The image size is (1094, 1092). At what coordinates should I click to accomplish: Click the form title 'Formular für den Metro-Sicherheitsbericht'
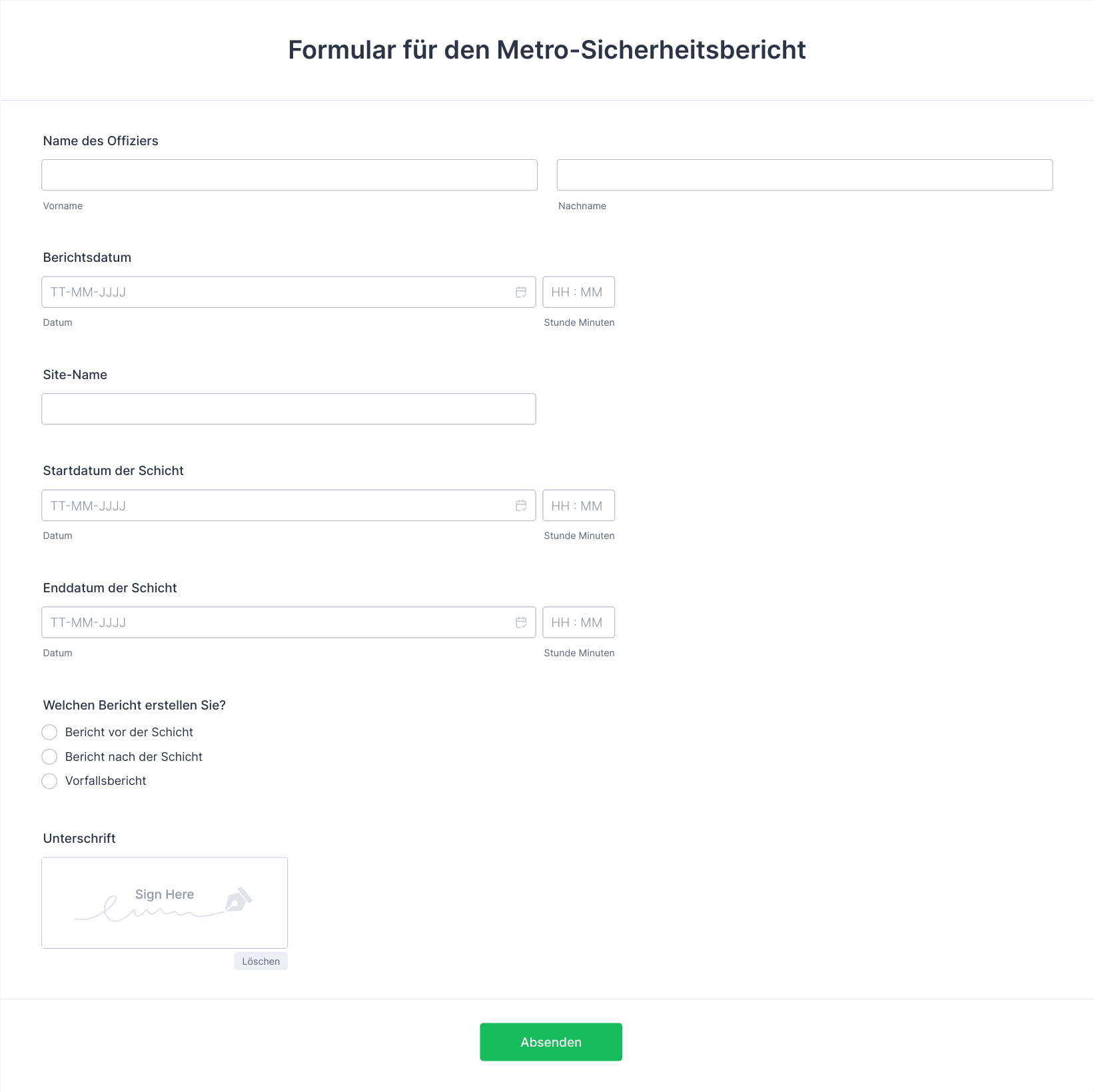[546, 50]
